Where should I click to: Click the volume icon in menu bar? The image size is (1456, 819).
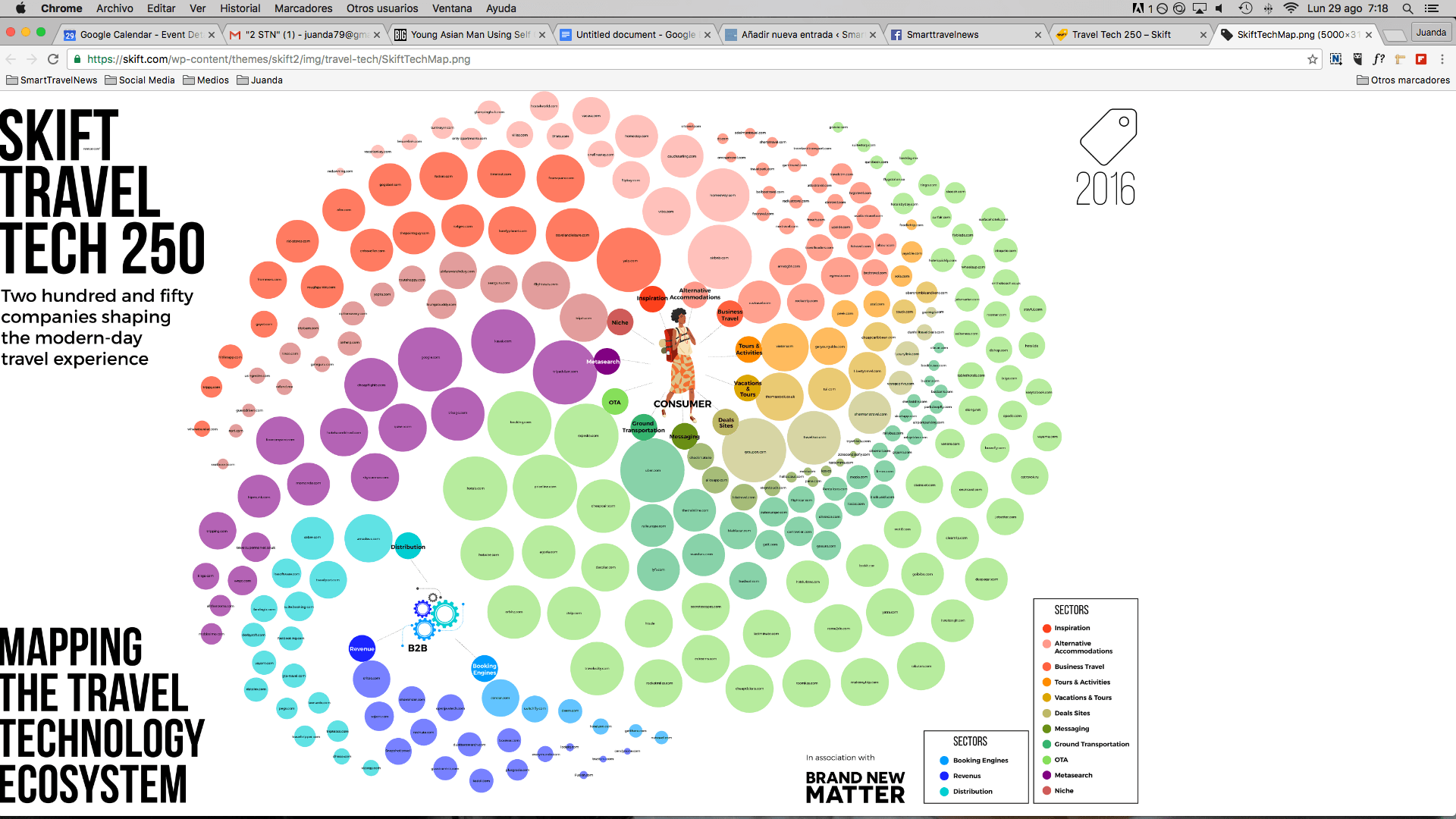pos(1219,8)
